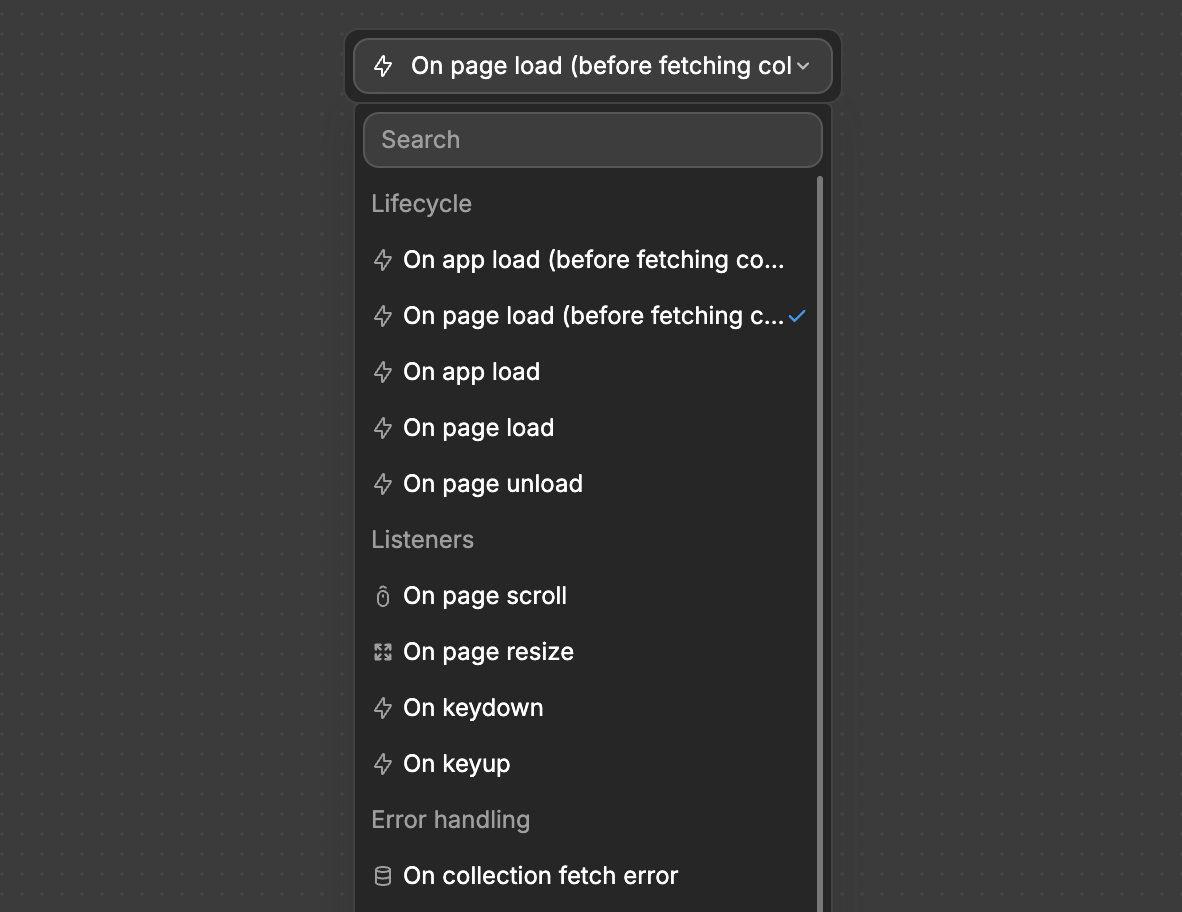The image size is (1182, 912).
Task: Select the Lifecycle section header
Action: coord(421,203)
